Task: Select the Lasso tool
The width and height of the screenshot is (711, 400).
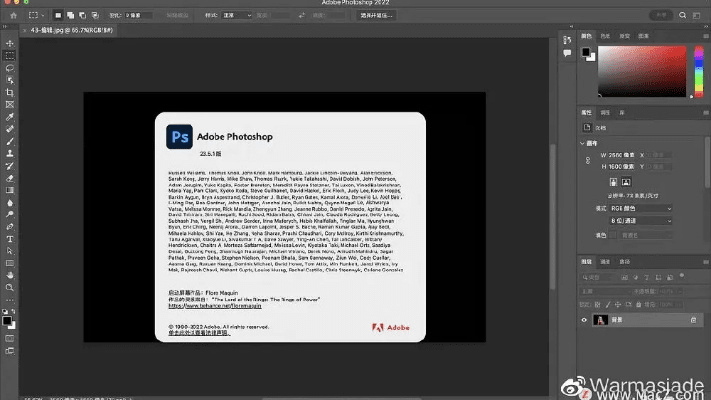Action: [x=10, y=67]
